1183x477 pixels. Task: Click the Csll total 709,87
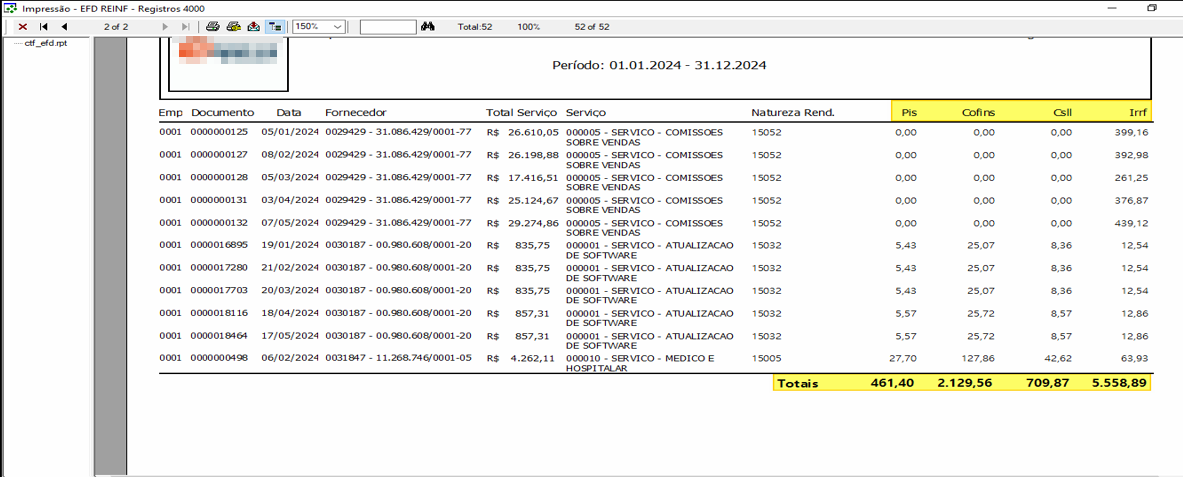click(x=1048, y=383)
